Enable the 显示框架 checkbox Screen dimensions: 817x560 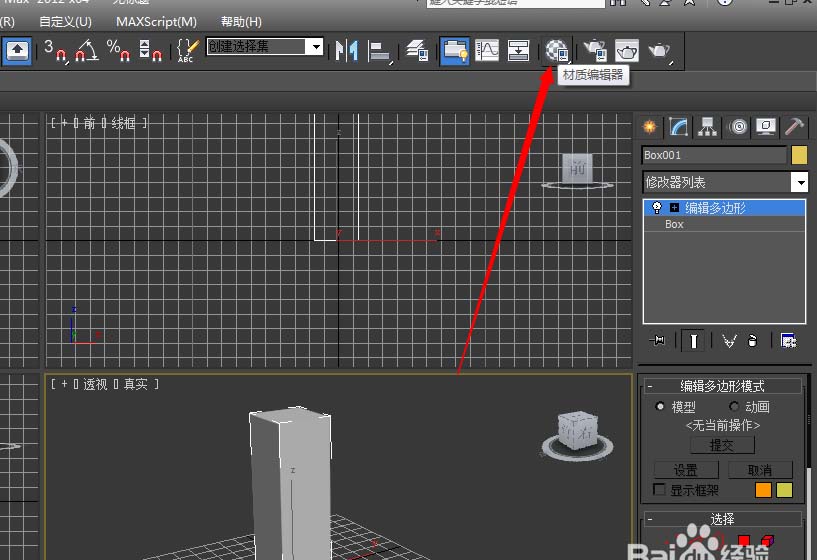click(659, 490)
